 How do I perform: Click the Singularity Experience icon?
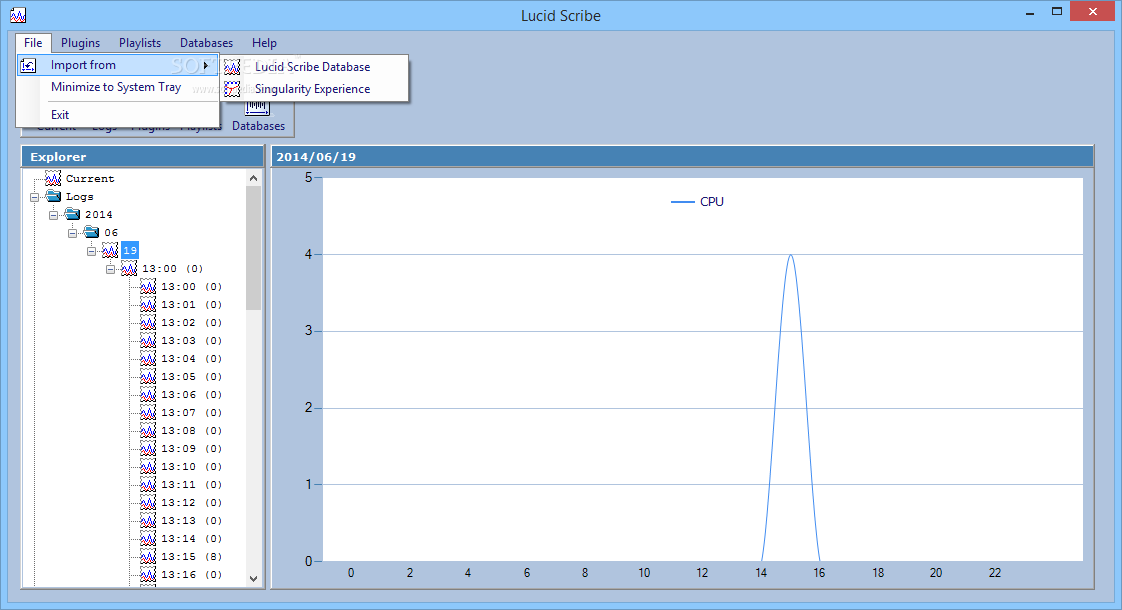[232, 89]
